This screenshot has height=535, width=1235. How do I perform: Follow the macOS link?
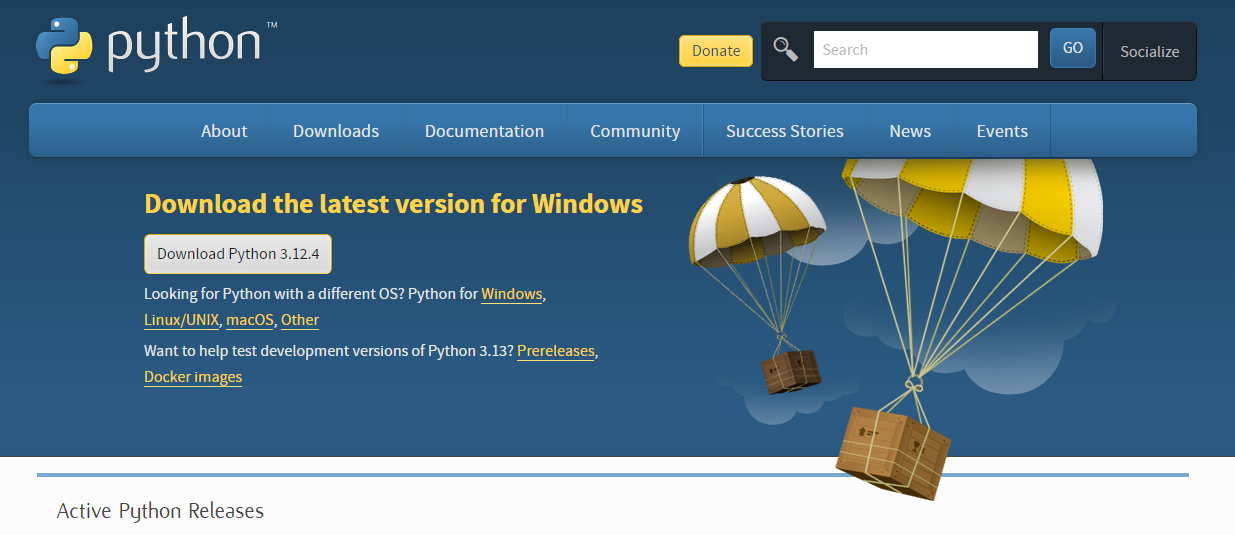(x=250, y=320)
